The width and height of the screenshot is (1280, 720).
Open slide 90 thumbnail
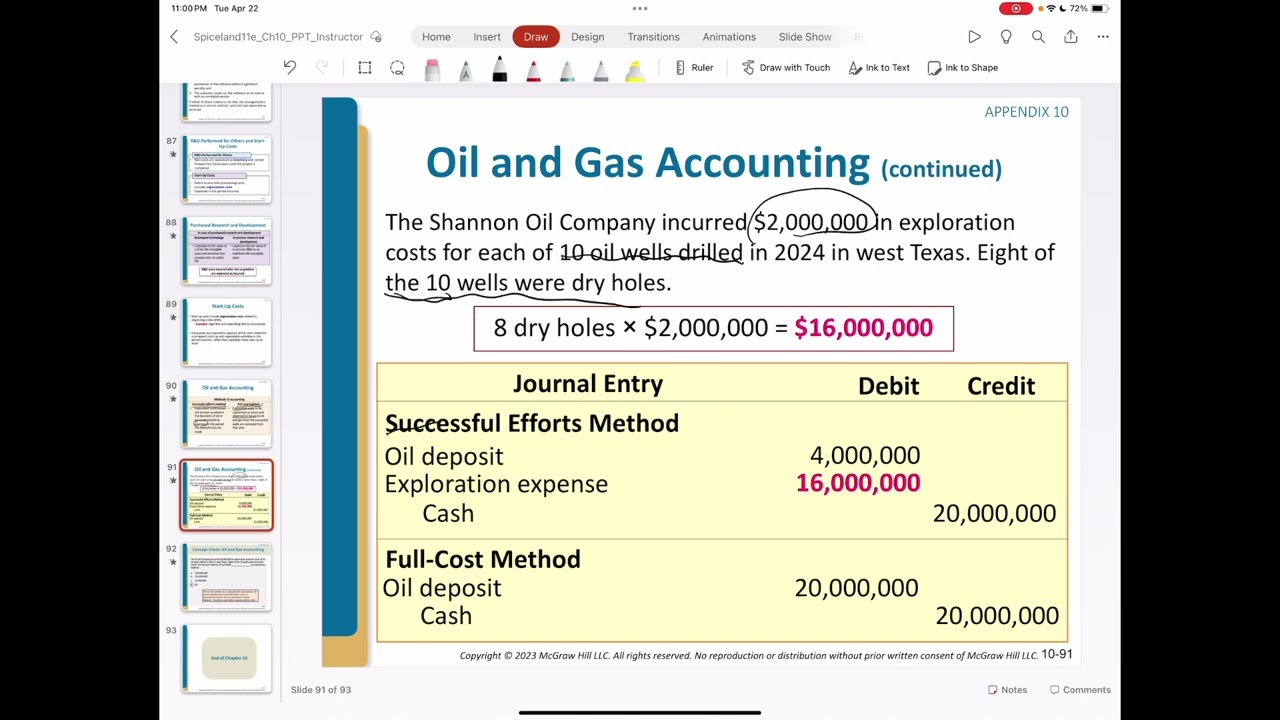[226, 413]
